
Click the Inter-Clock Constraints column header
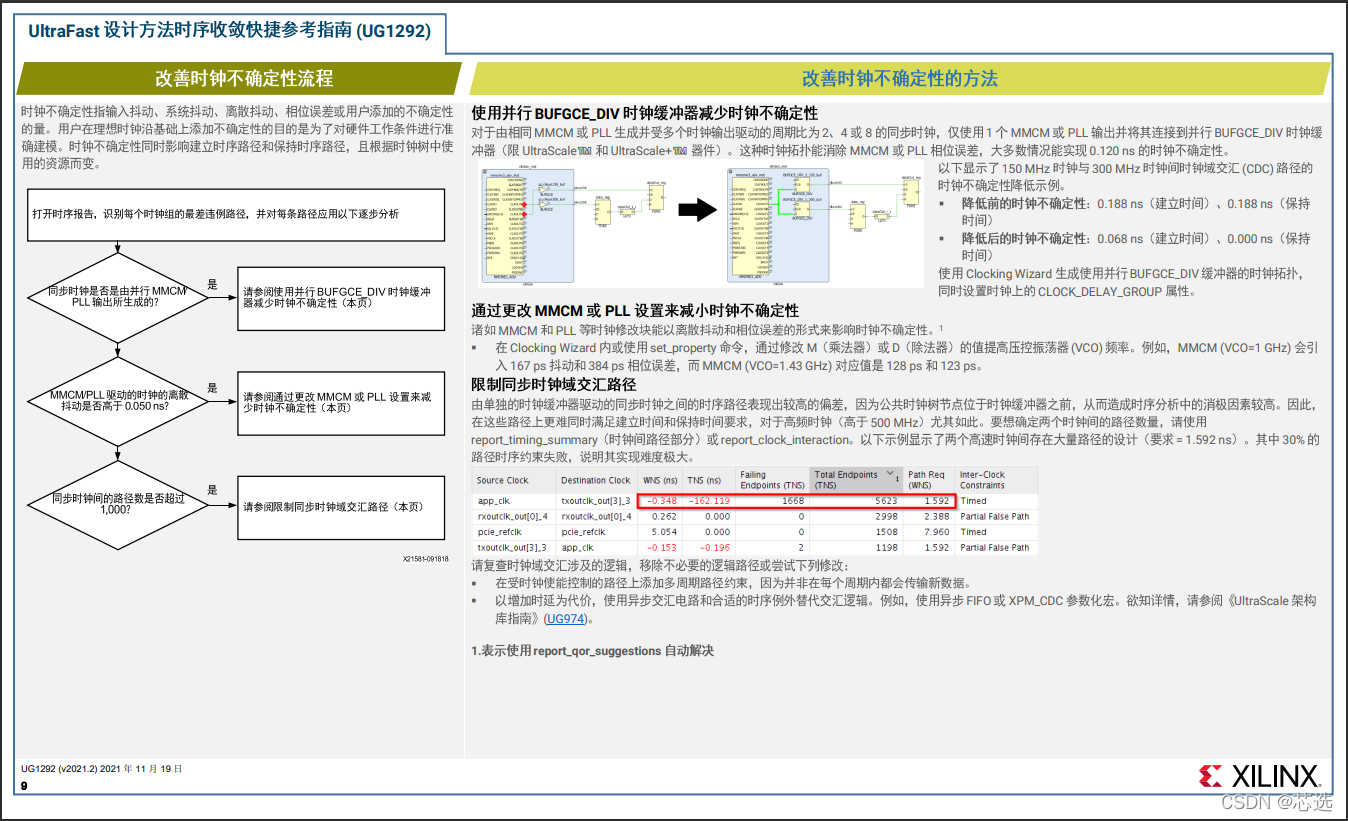coord(997,480)
